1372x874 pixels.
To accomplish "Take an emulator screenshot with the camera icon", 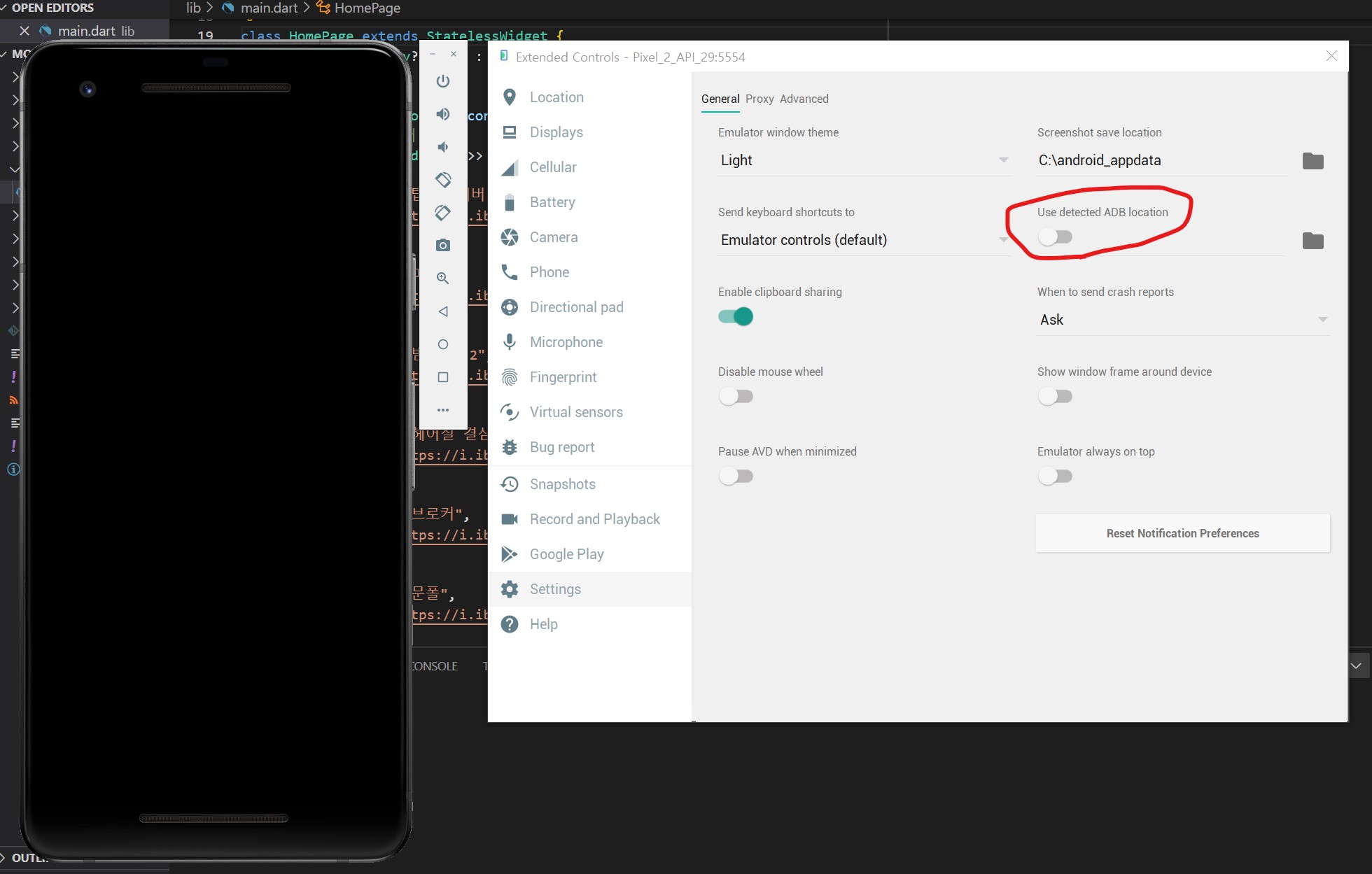I will tap(443, 246).
